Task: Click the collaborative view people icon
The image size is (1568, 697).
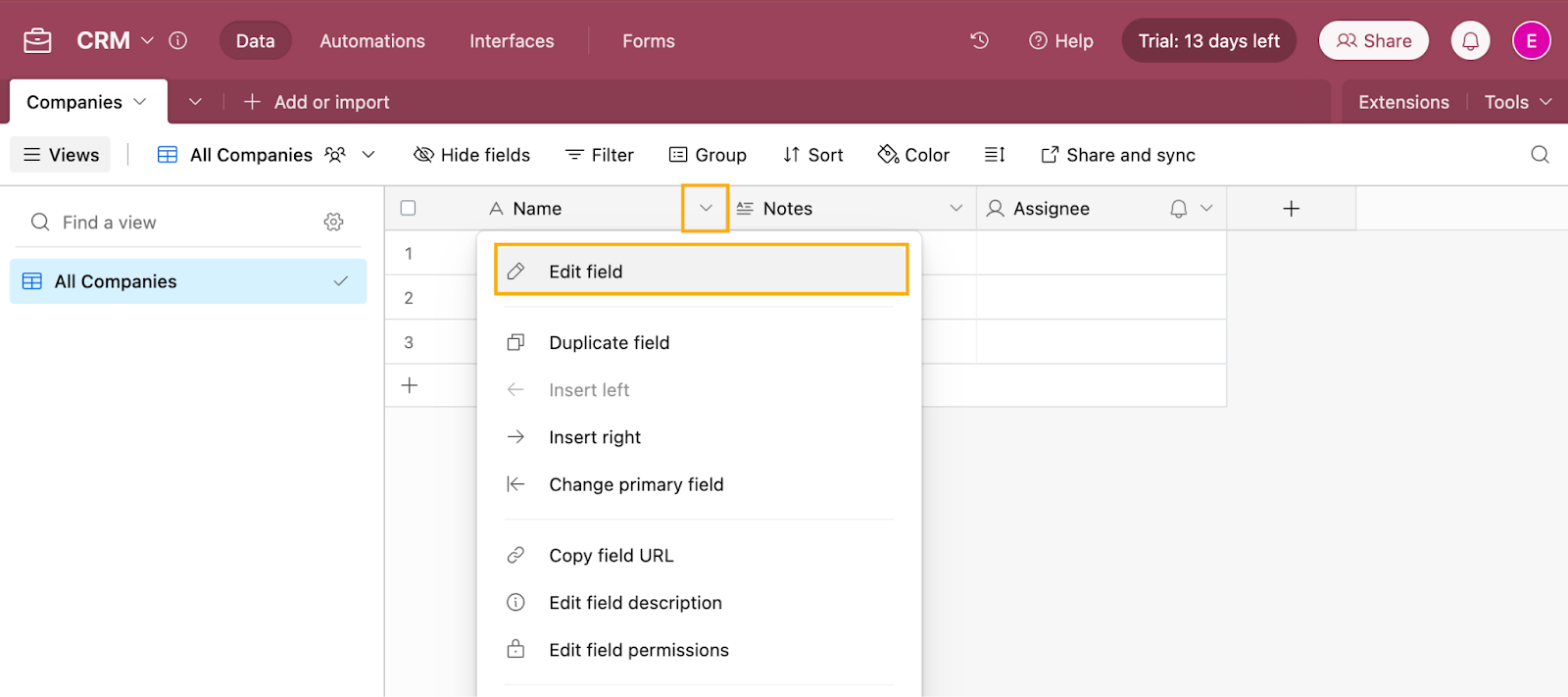Action: [335, 155]
